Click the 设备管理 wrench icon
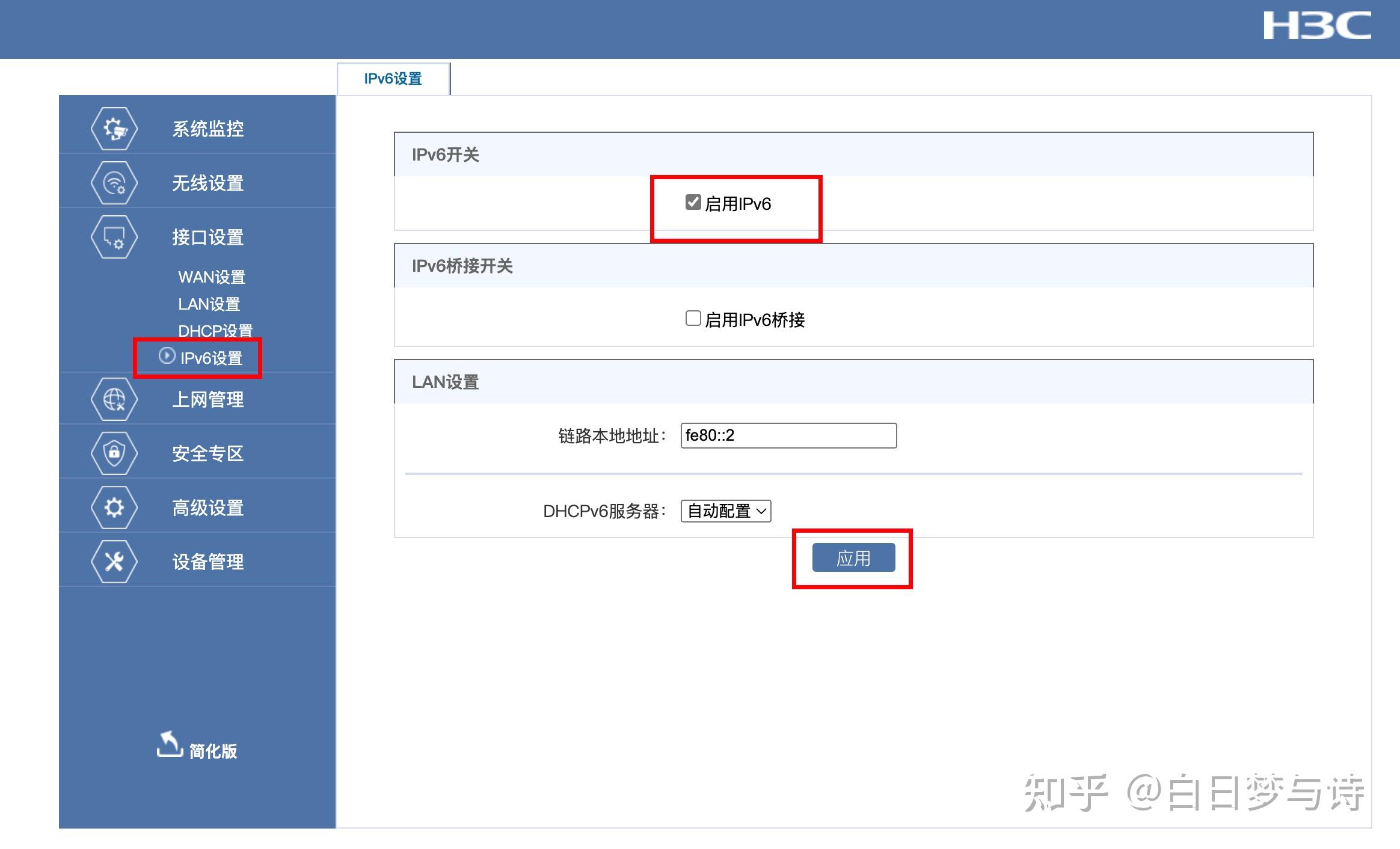This screenshot has width=1400, height=849. (114, 562)
